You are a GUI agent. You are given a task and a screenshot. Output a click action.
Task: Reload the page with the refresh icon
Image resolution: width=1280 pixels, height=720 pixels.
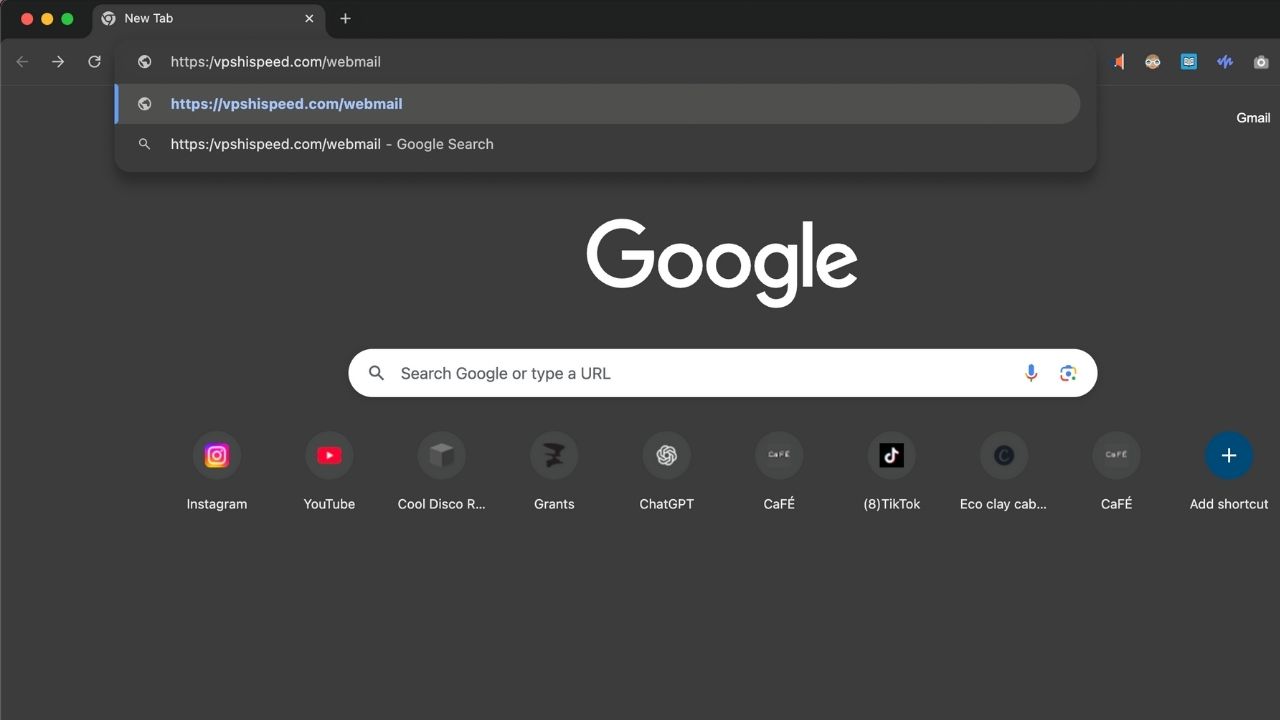tap(94, 62)
